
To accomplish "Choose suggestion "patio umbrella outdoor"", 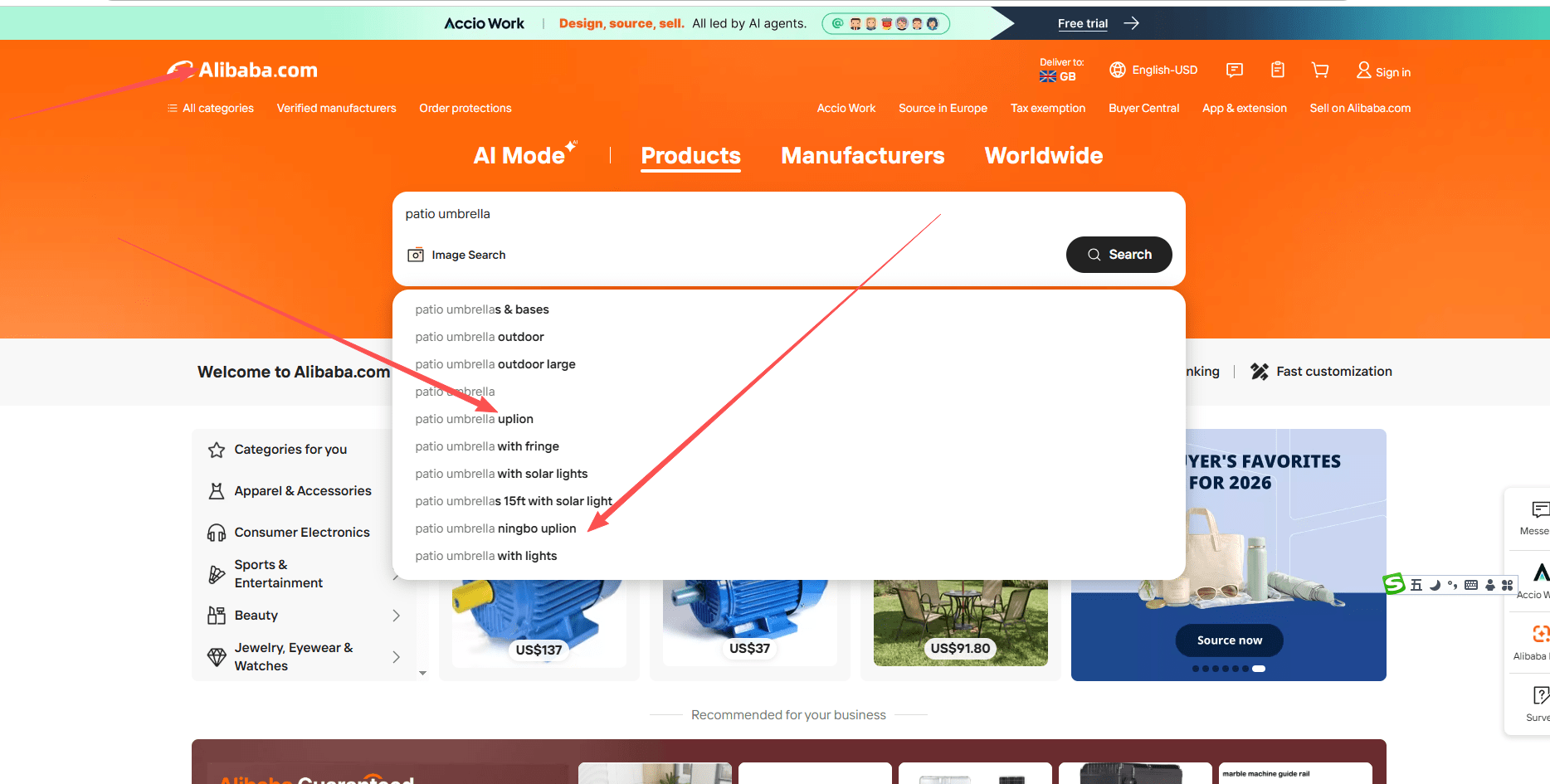I will [x=788, y=337].
